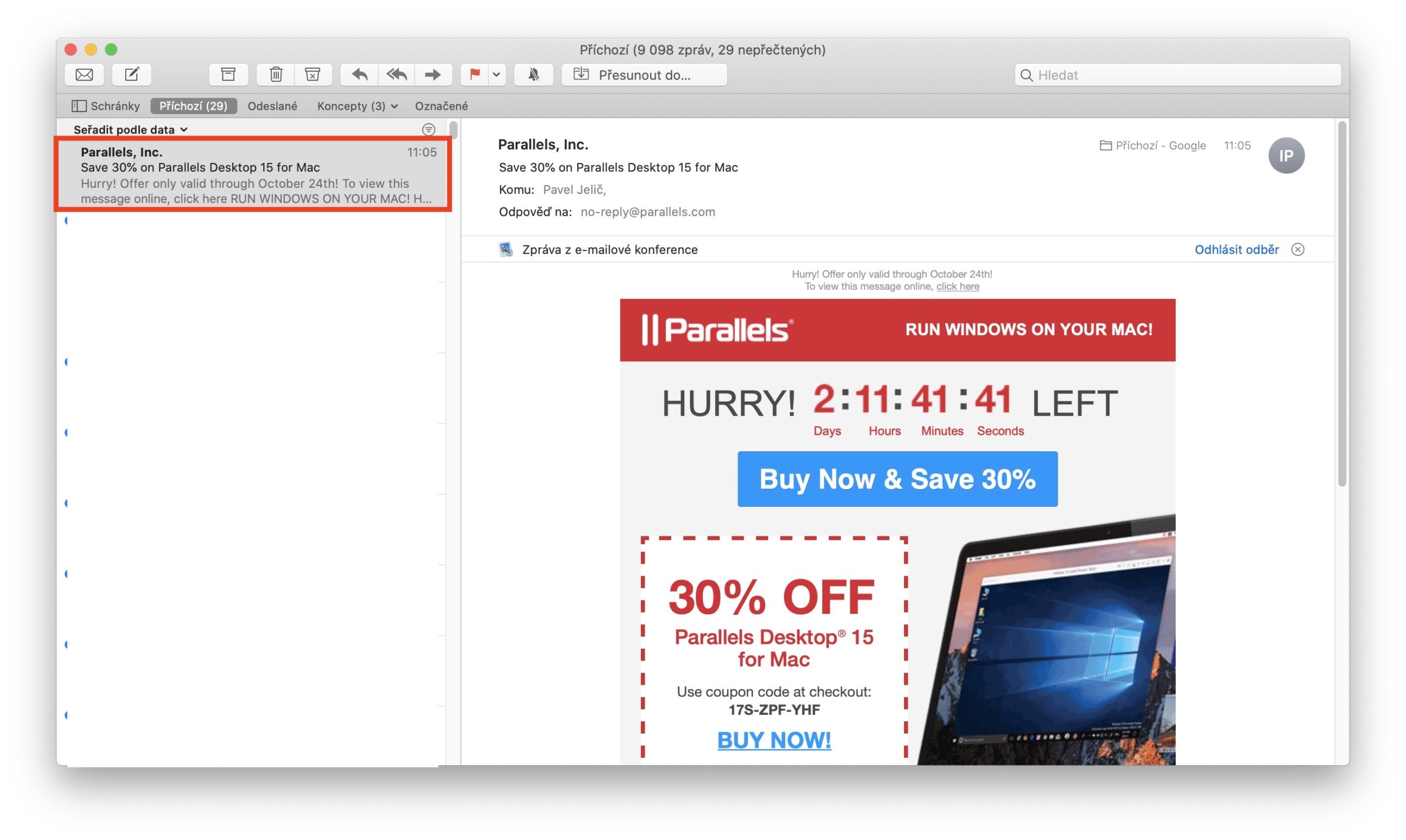The width and height of the screenshot is (1406, 840).
Task: Click Odhlásit odběr link
Action: pyautogui.click(x=1236, y=250)
